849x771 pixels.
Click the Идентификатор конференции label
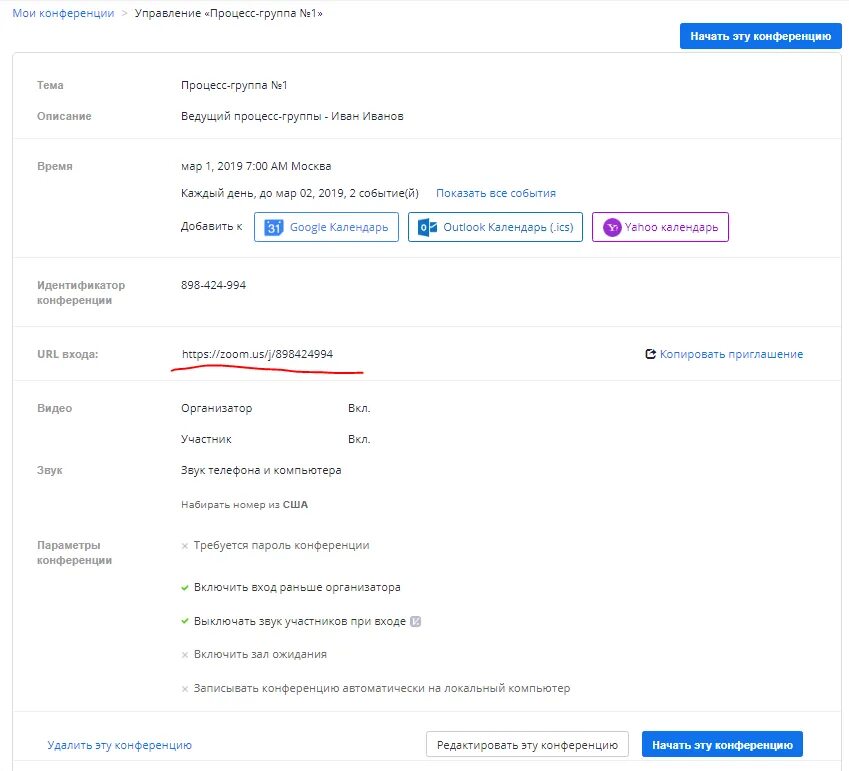coord(81,292)
